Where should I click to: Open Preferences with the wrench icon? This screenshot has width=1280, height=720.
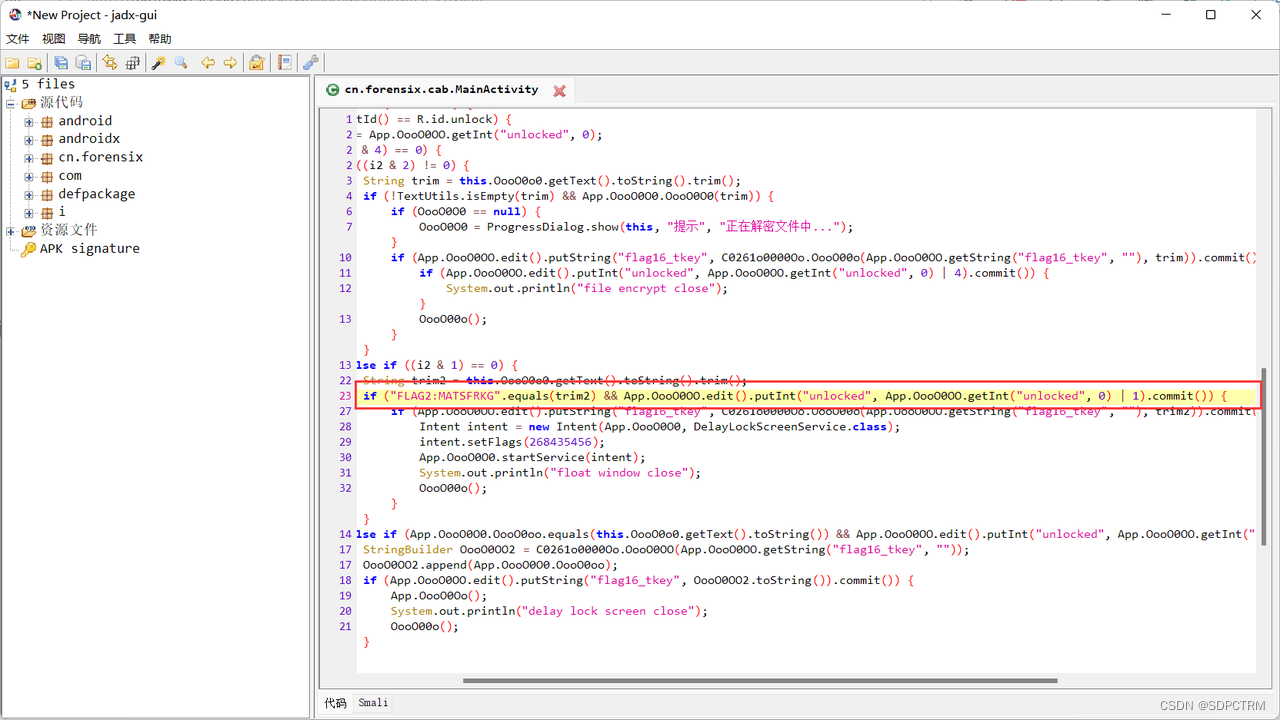[x=311, y=63]
